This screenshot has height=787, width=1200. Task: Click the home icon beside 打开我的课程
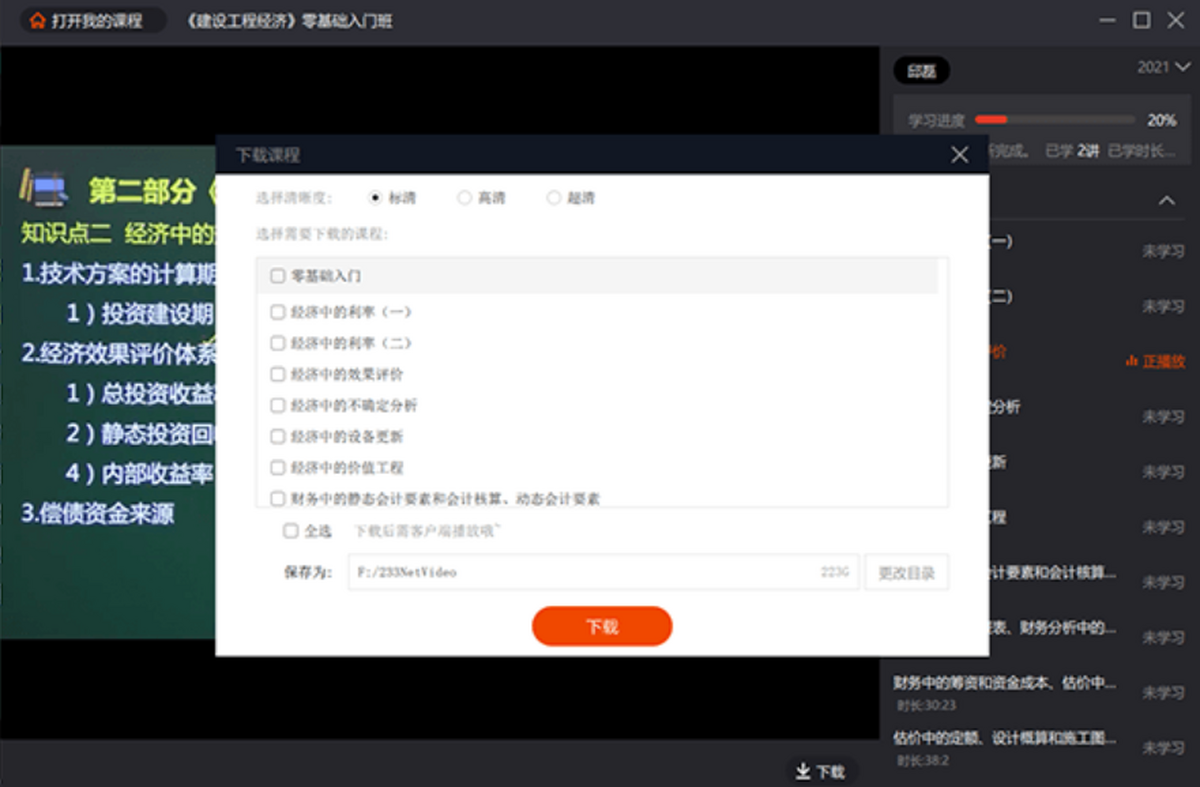(38, 21)
